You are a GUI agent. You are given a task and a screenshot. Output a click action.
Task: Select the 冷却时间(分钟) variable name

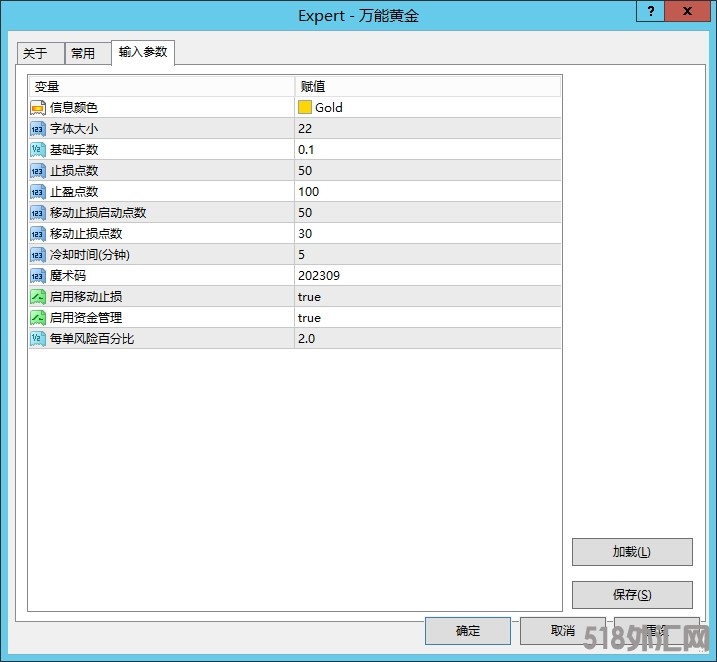[90, 255]
